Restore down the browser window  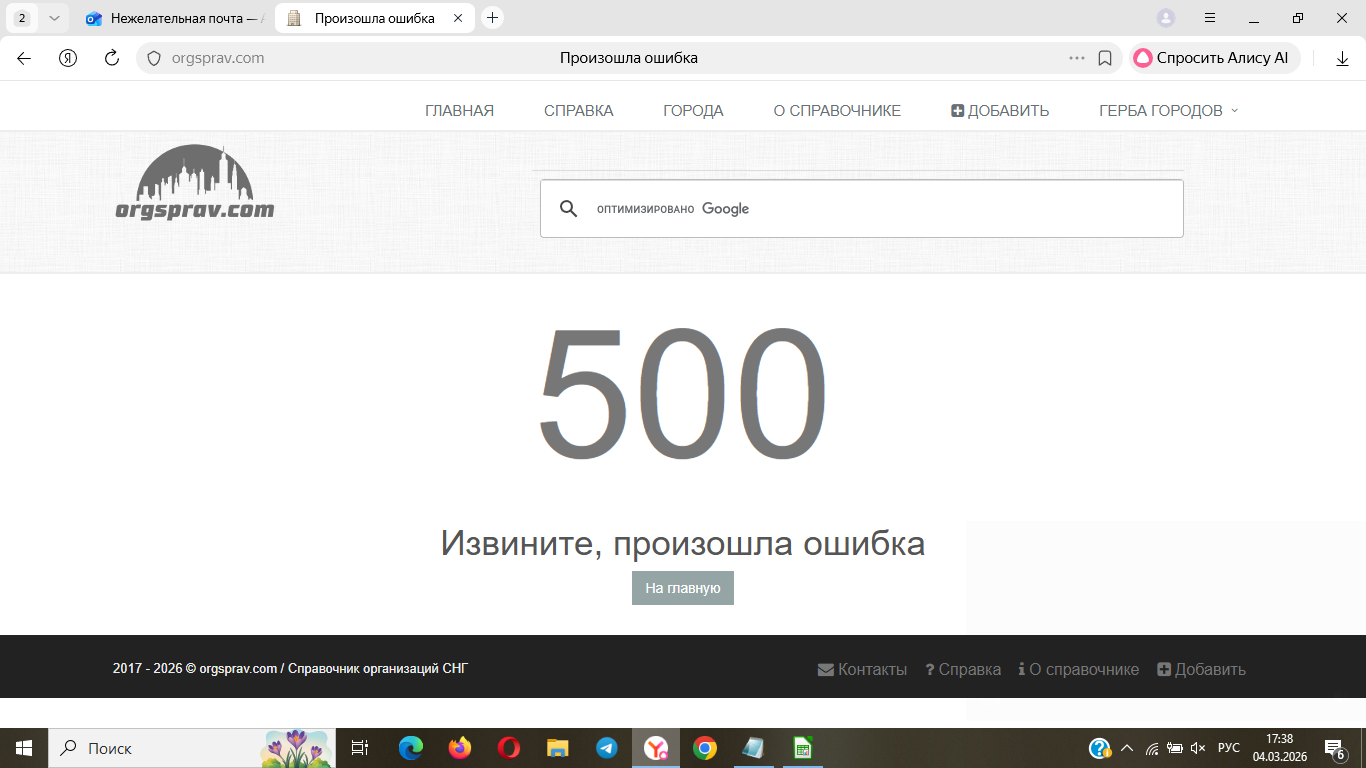(x=1298, y=18)
